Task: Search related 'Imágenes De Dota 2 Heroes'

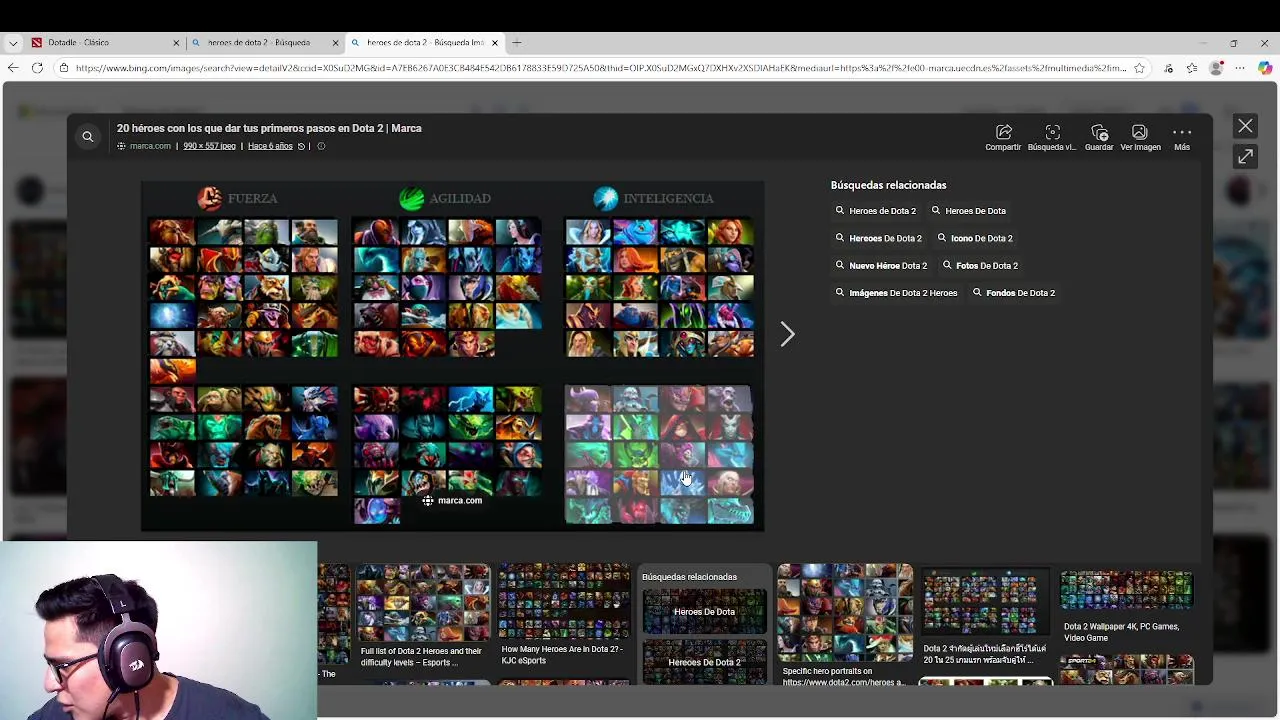Action: pyautogui.click(x=897, y=293)
